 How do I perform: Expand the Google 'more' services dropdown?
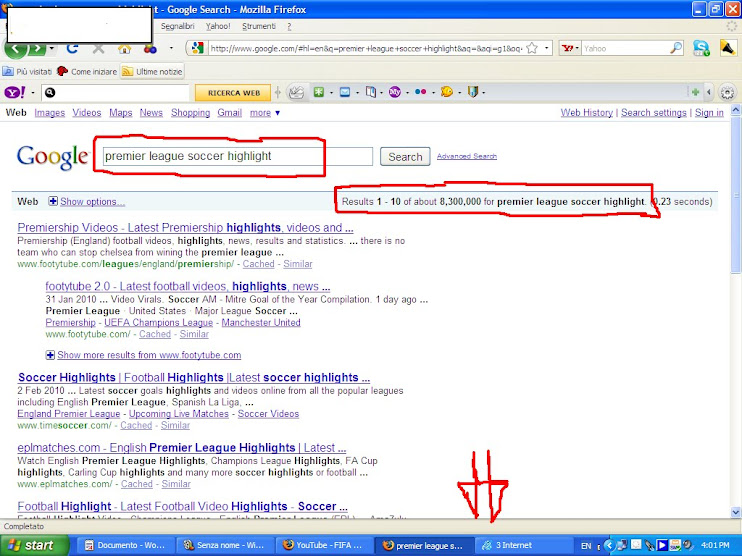[x=265, y=113]
